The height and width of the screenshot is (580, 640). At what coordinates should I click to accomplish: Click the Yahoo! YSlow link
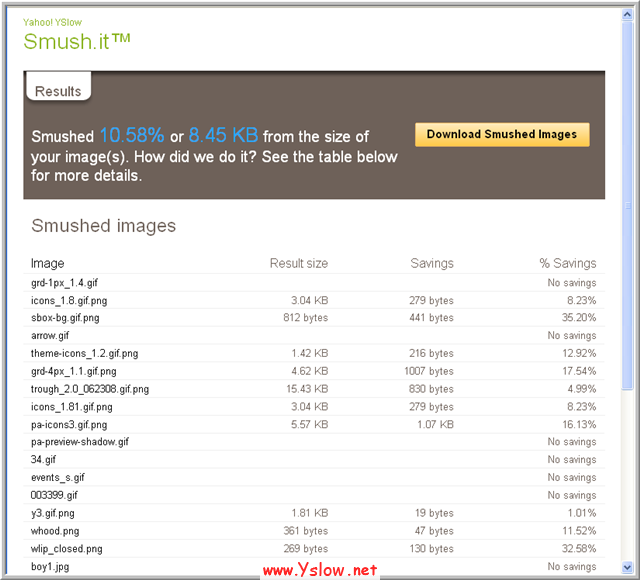(x=52, y=22)
